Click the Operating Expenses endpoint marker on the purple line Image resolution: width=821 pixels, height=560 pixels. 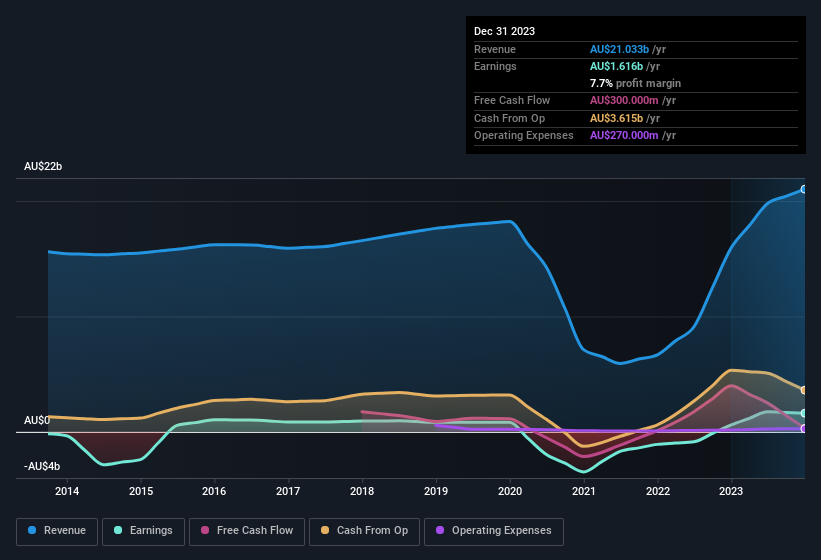[x=804, y=429]
